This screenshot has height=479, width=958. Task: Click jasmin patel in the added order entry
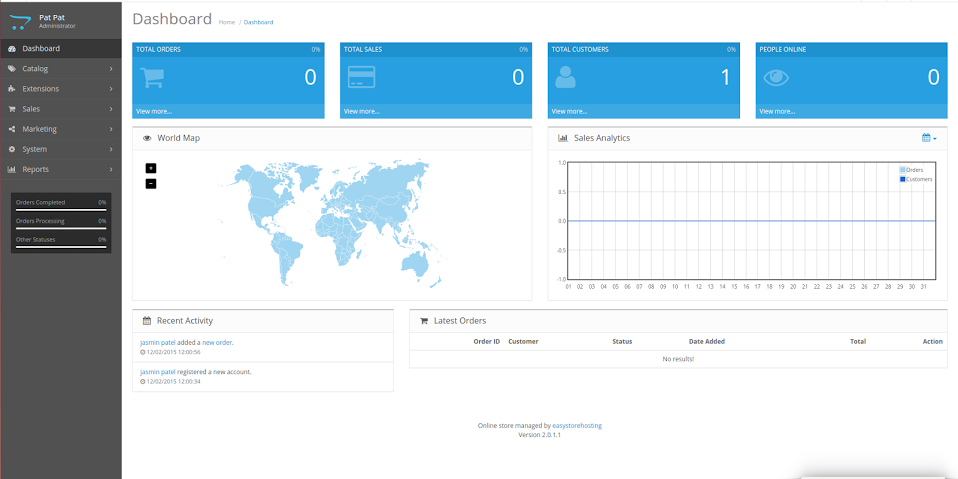(158, 343)
